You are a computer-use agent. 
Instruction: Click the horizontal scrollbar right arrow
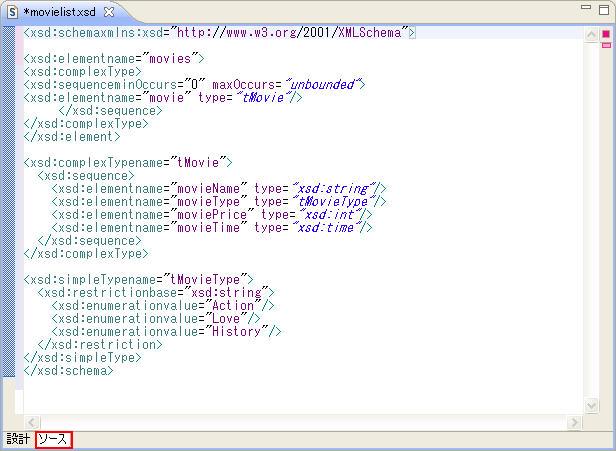(x=575, y=421)
